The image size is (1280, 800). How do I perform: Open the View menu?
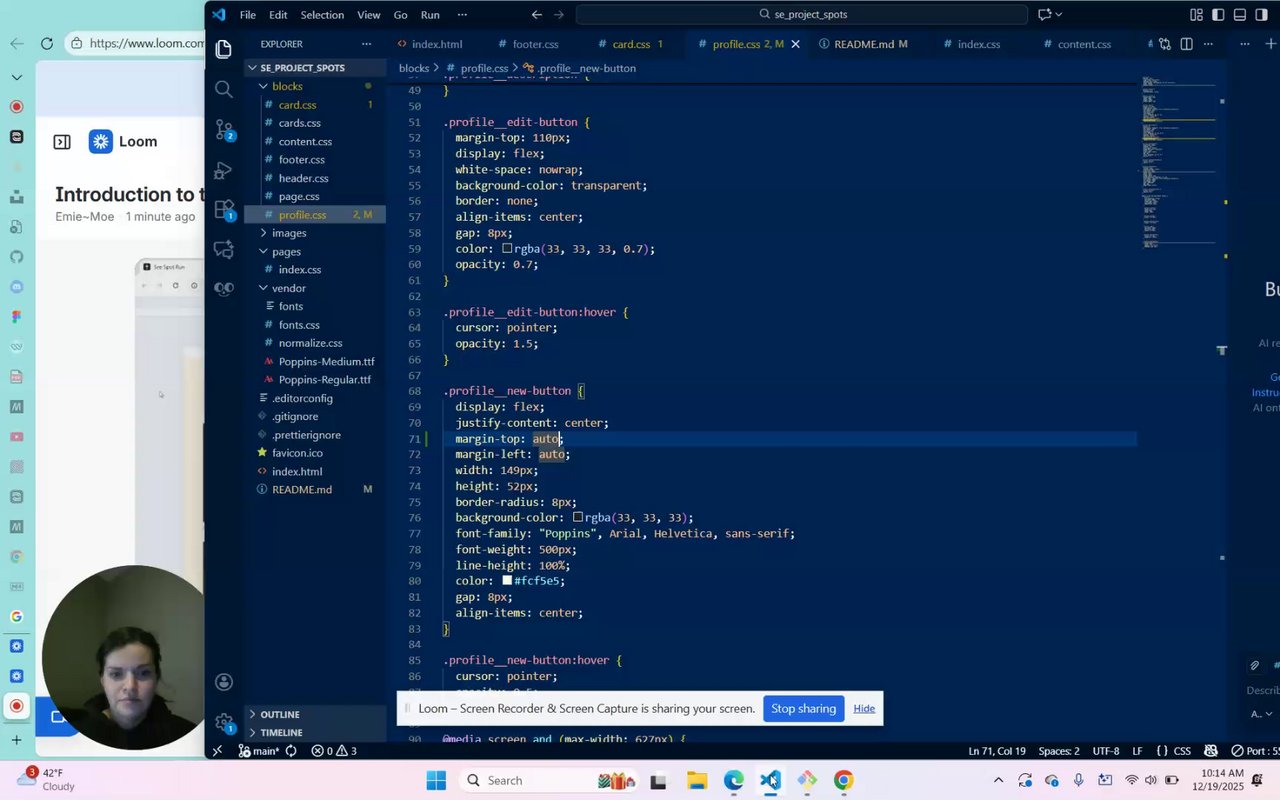(x=369, y=15)
